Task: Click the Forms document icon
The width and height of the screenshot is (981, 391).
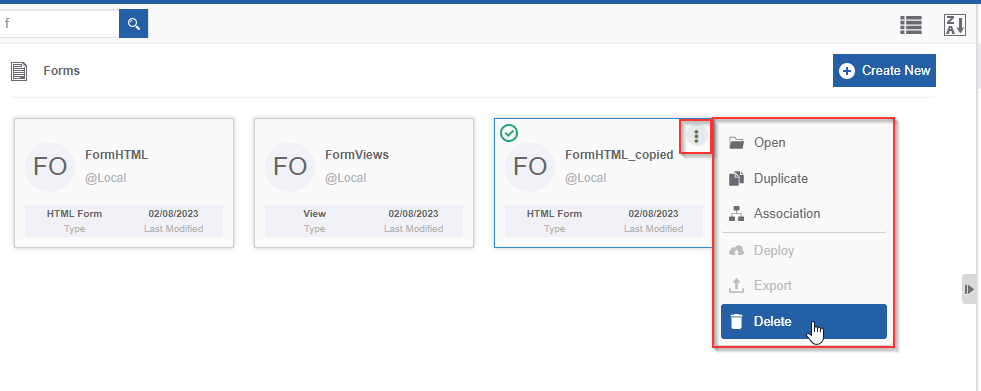Action: point(19,71)
